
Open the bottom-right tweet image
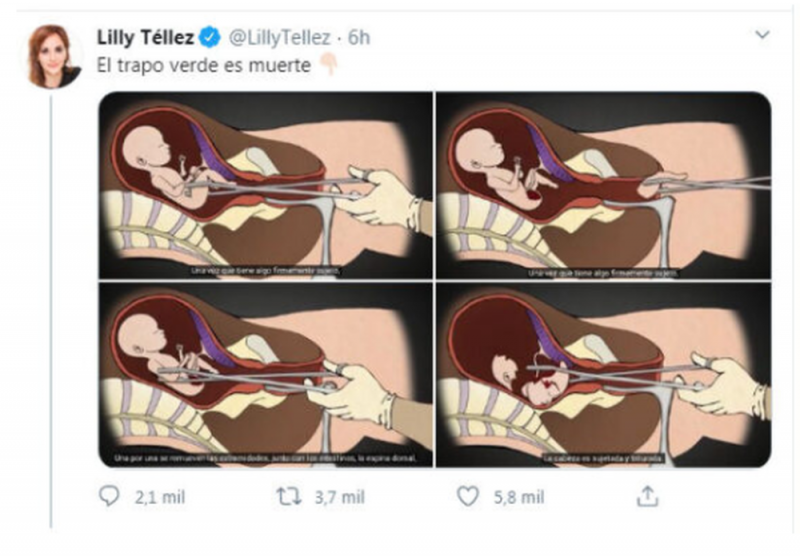[x=603, y=375]
